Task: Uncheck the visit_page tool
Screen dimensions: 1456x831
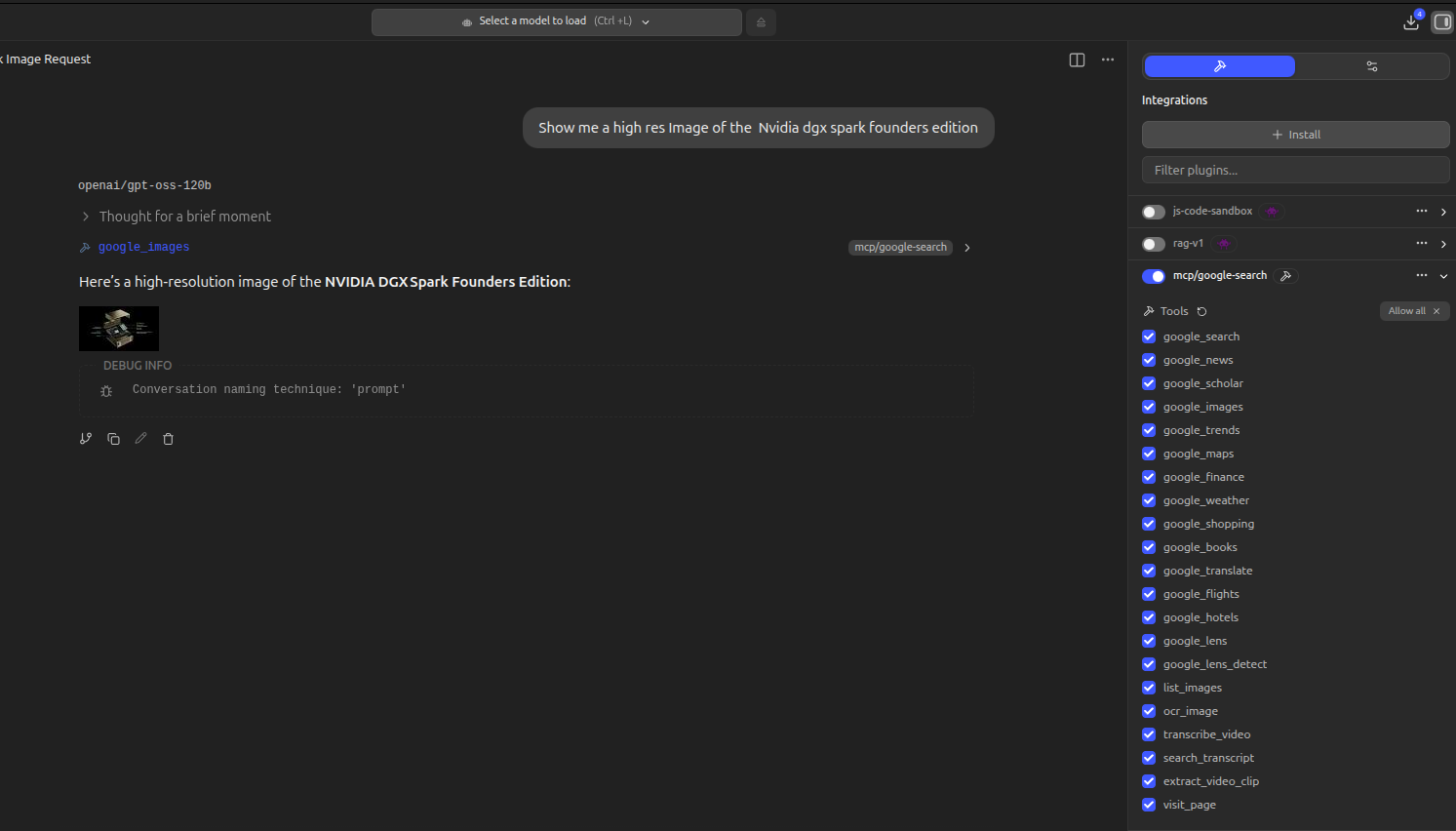Action: click(1149, 805)
